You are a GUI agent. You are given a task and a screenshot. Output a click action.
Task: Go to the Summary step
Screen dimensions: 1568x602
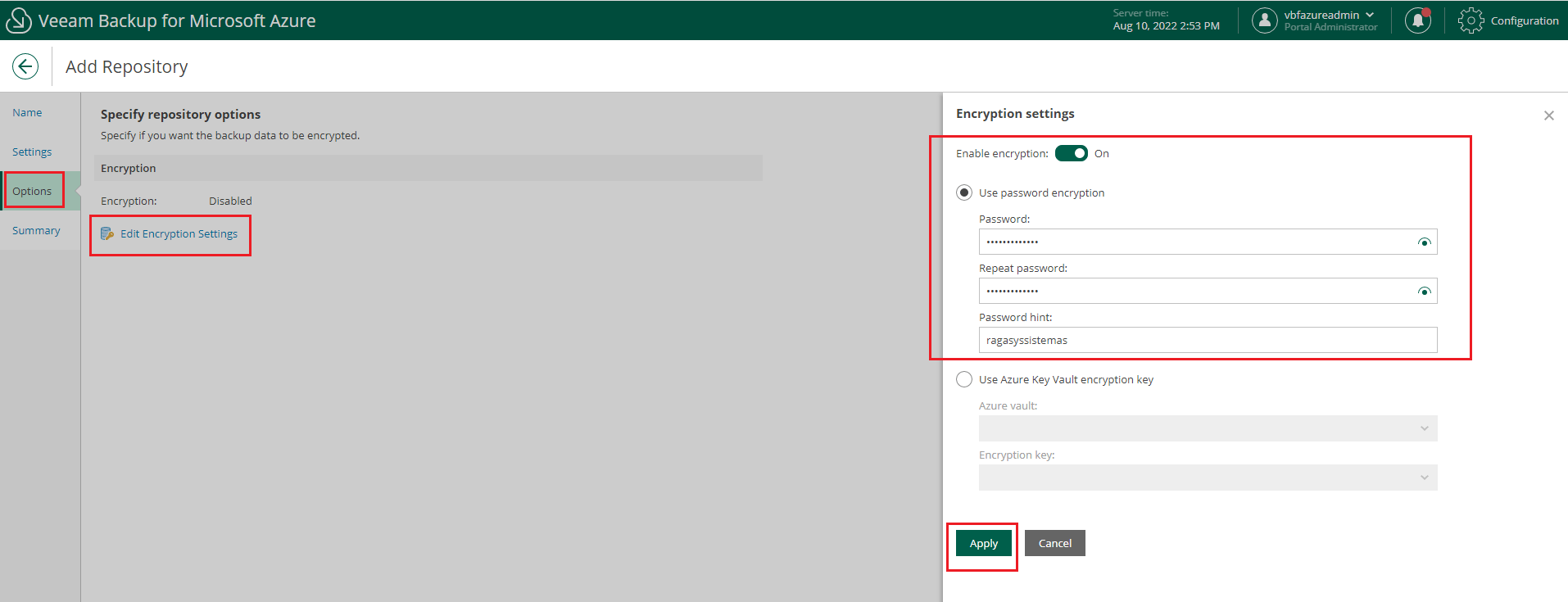[x=36, y=230]
